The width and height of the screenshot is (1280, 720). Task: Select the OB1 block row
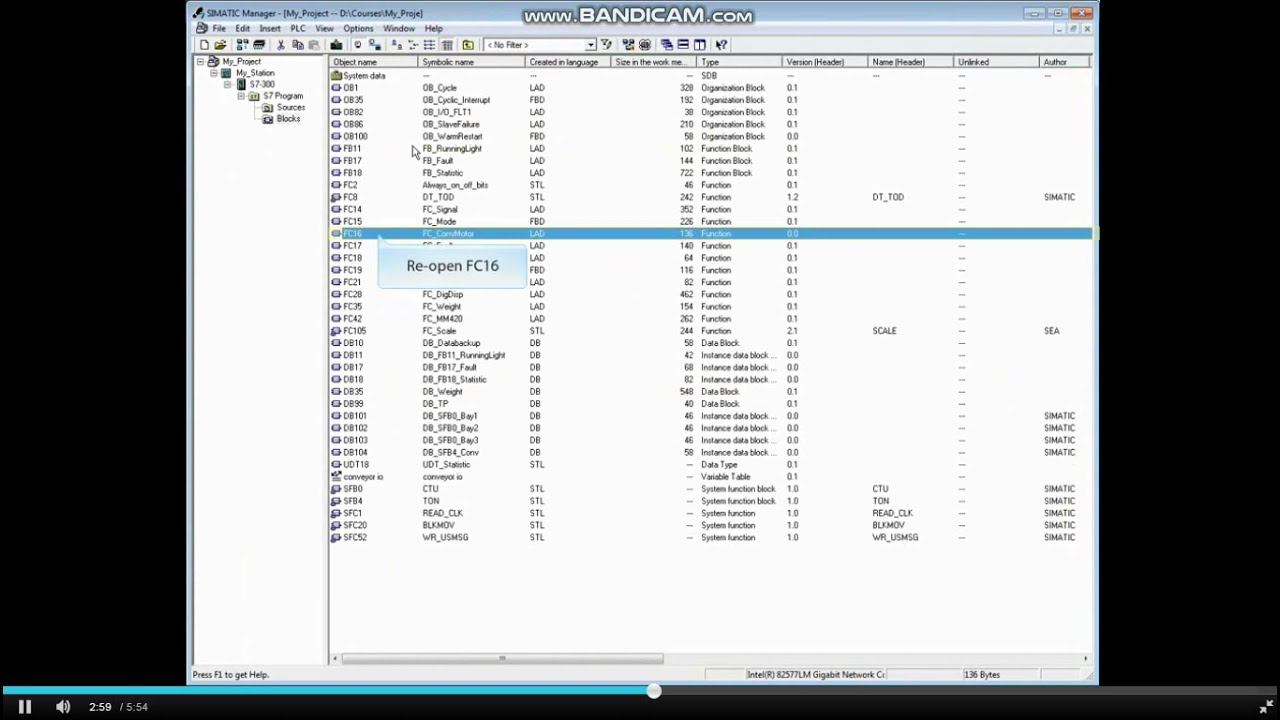(710, 88)
